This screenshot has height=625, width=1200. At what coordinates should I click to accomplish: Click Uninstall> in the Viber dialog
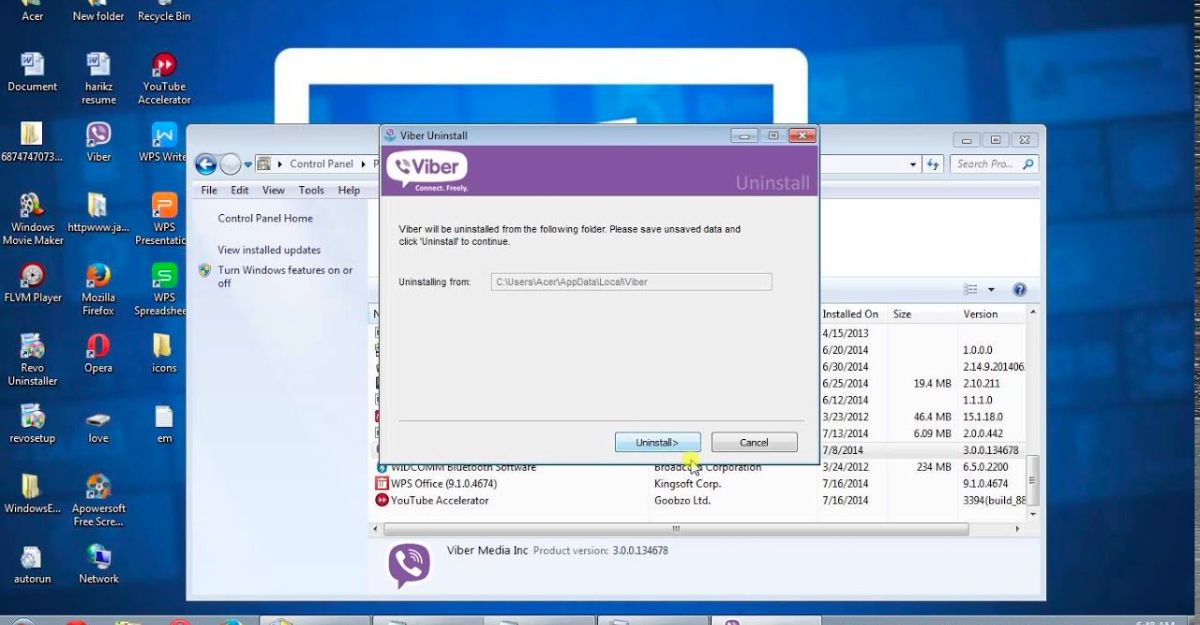point(657,442)
